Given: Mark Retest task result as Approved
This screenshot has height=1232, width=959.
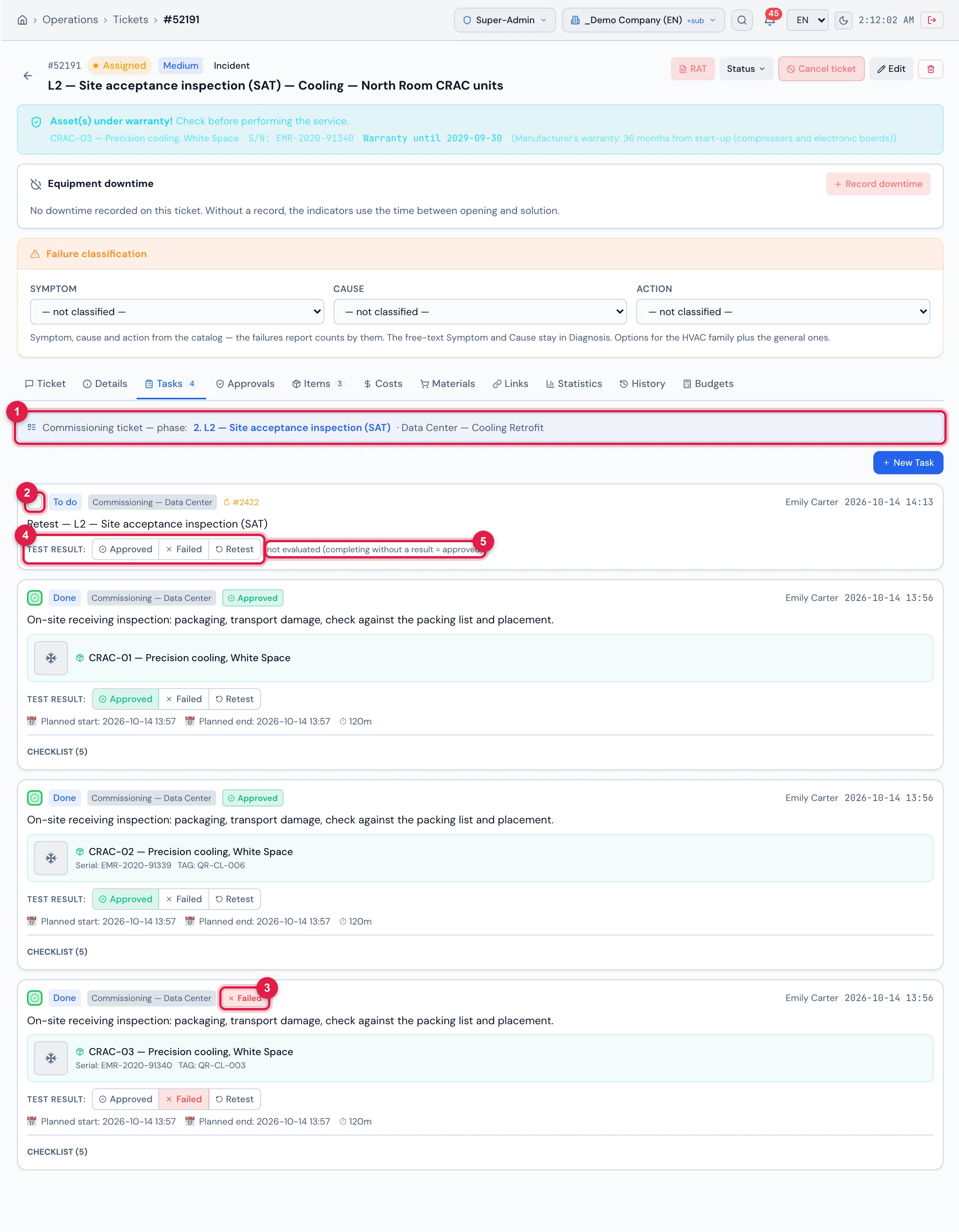Looking at the screenshot, I should pos(125,550).
